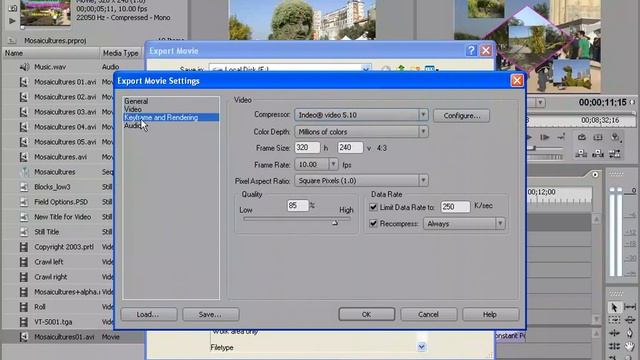
Task: Select the Pen tool in Tools palette
Action: (x=630, y=333)
